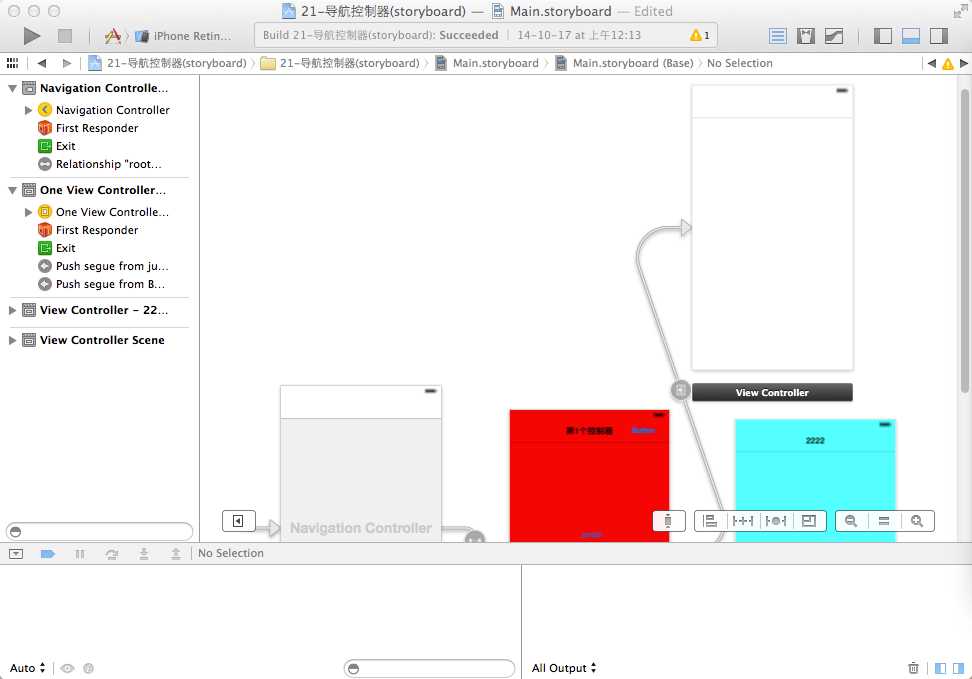
Task: Step over in debugger
Action: coord(112,554)
